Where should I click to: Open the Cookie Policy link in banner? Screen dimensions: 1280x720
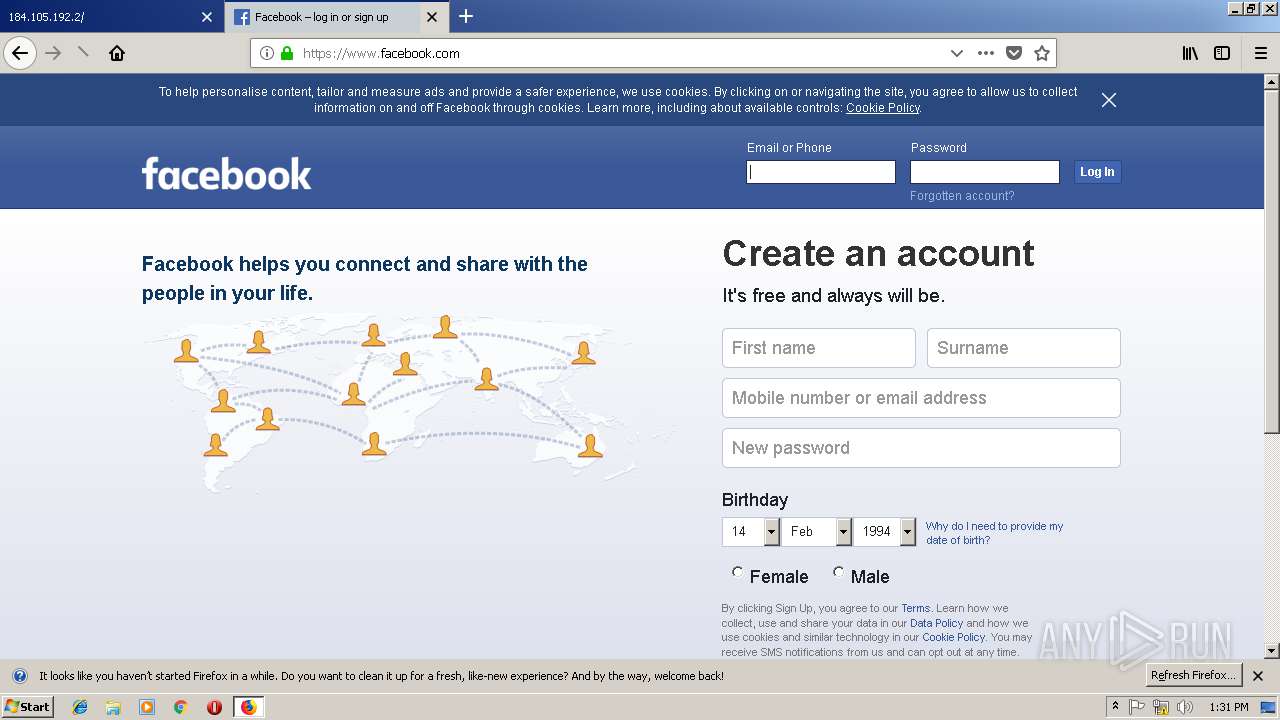tap(883, 108)
